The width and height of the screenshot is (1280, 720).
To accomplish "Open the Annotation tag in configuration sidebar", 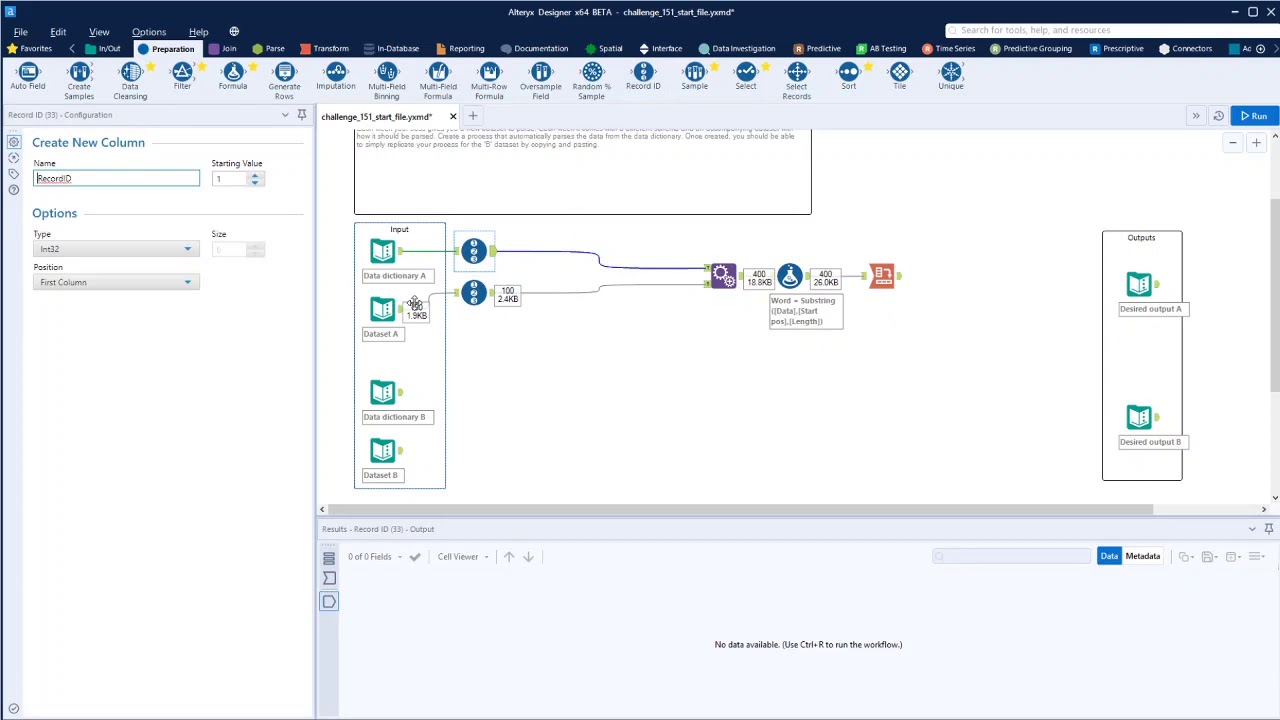I will [x=14, y=174].
